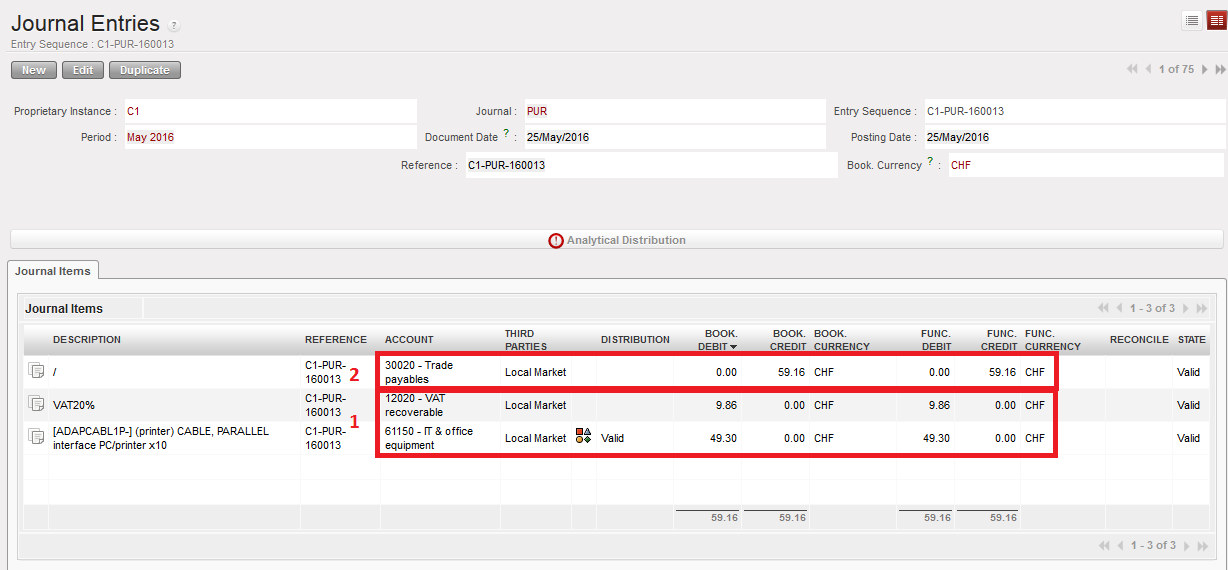Switch to list view icon
1228x570 pixels.
tap(1192, 21)
